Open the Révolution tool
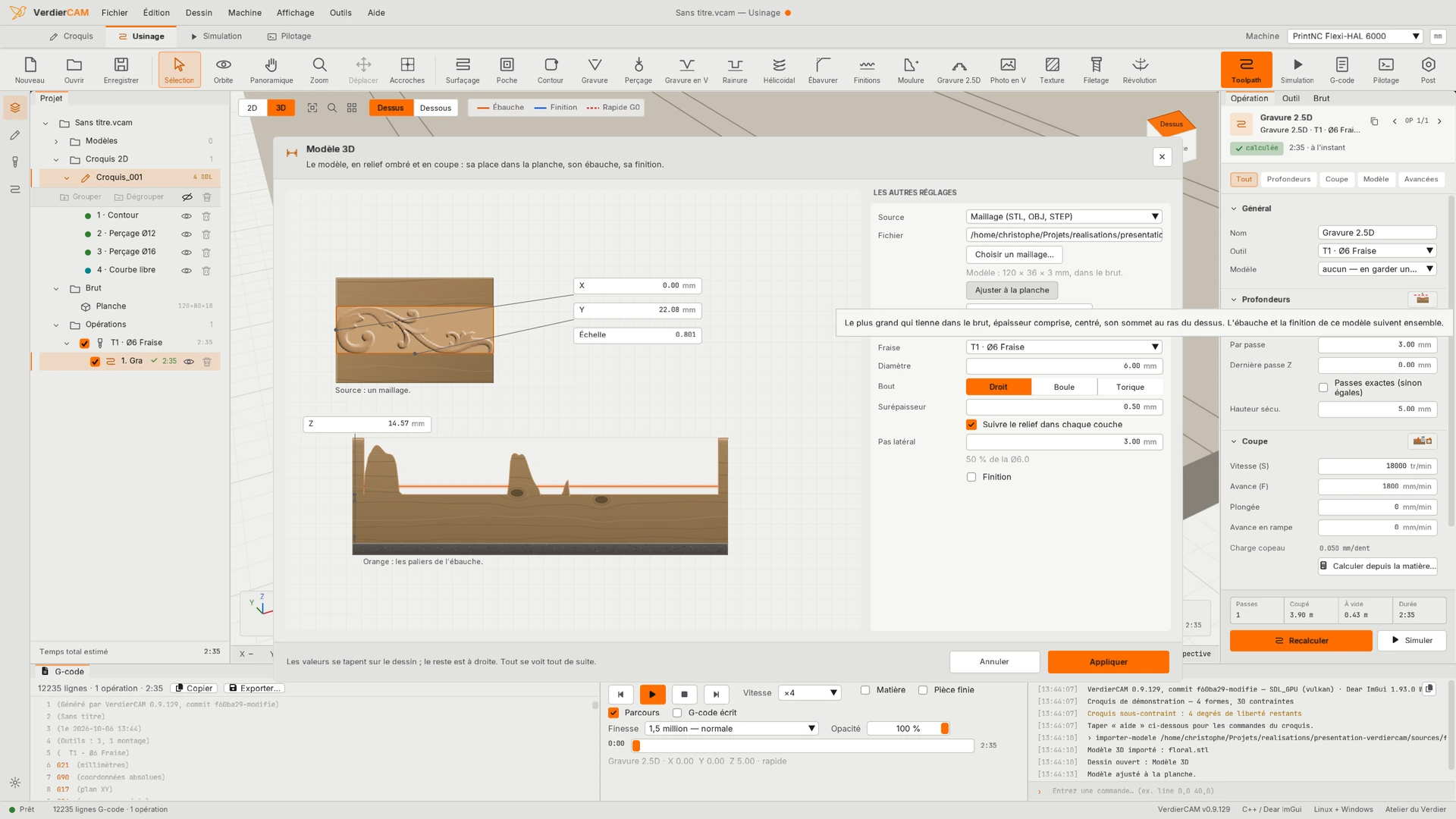This screenshot has width=1456, height=819. pos(1140,70)
